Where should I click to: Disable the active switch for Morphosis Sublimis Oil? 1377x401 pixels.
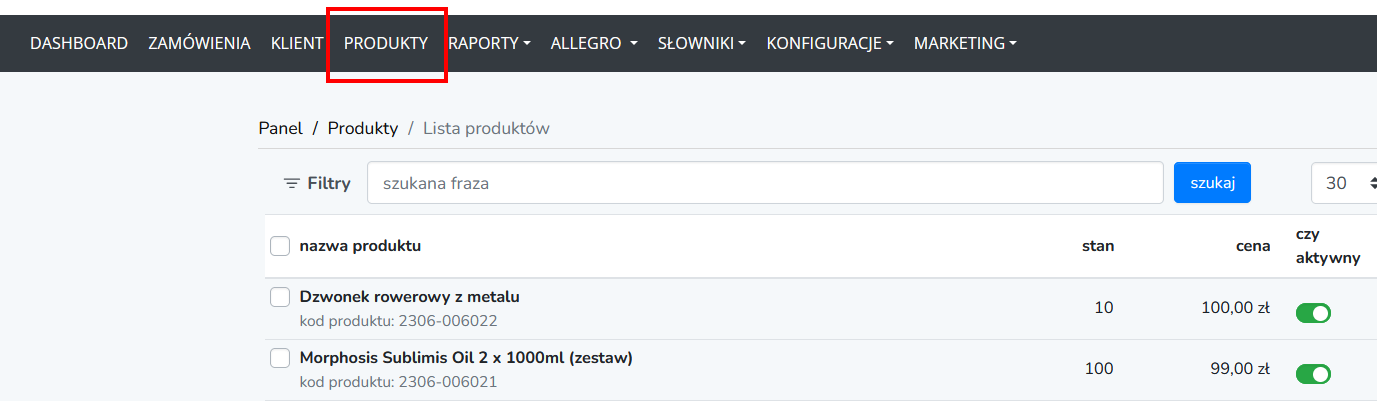[x=1314, y=374]
